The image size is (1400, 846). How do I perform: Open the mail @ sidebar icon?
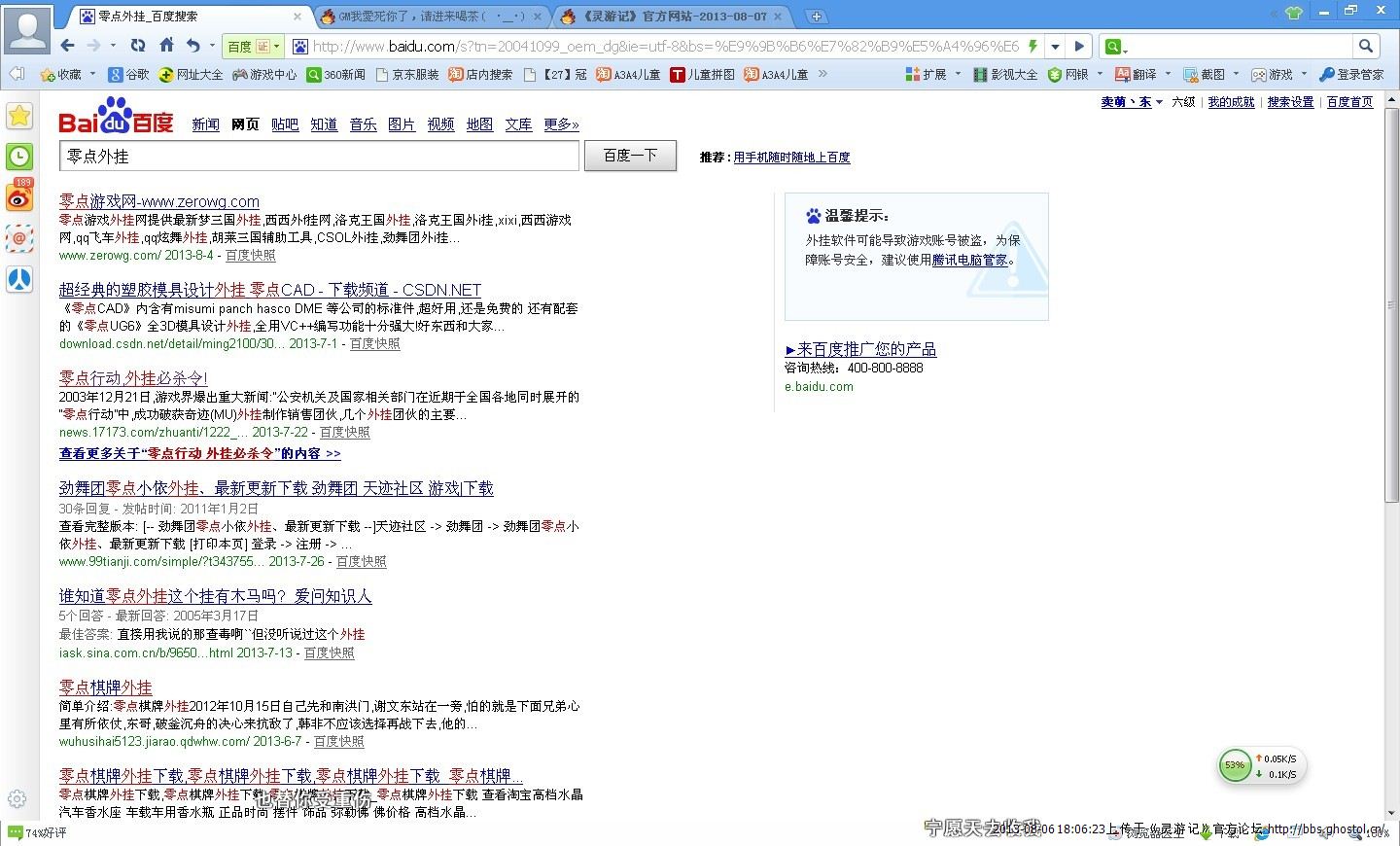pos(19,238)
